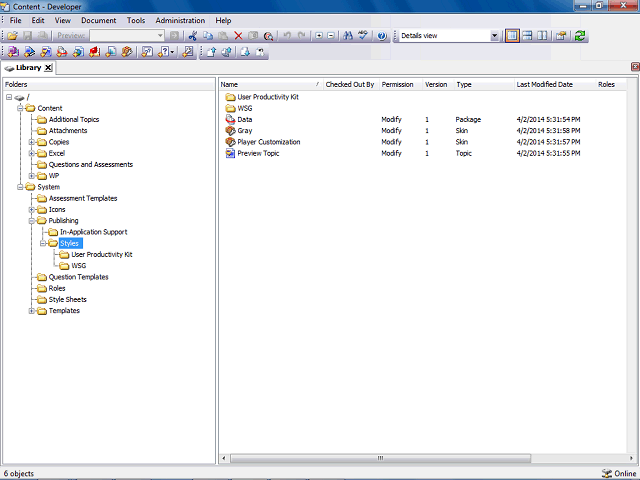Open the File menu
Image resolution: width=640 pixels, height=480 pixels.
16,20
